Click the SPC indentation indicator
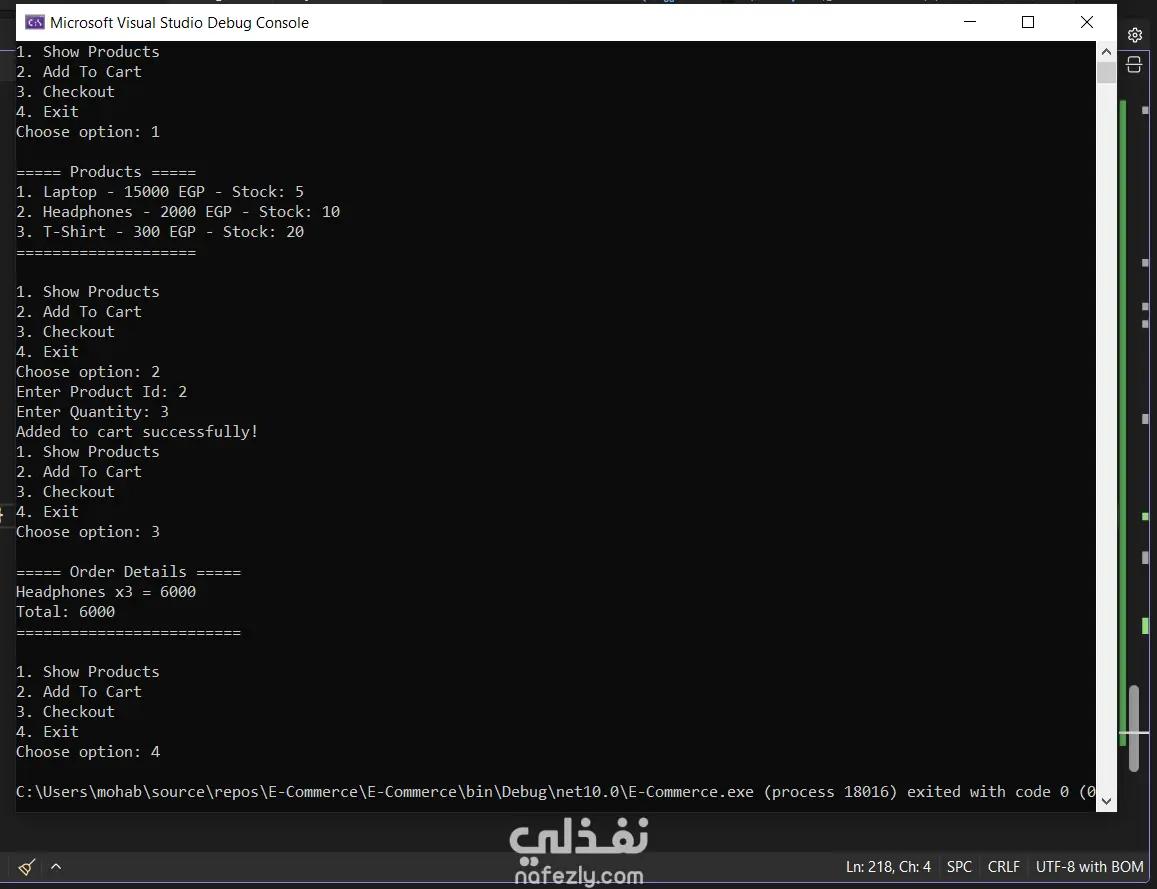The width and height of the screenshot is (1157, 889). (959, 867)
